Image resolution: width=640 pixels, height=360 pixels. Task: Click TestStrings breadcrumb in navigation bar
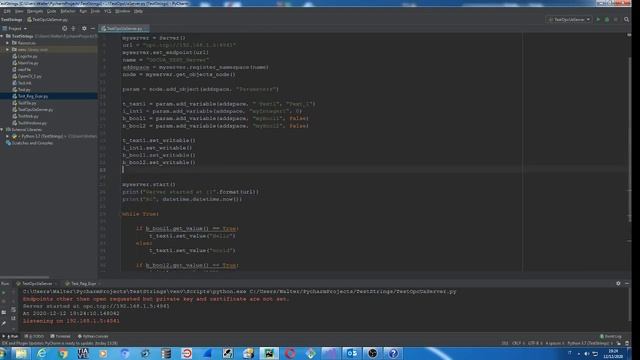(x=11, y=19)
